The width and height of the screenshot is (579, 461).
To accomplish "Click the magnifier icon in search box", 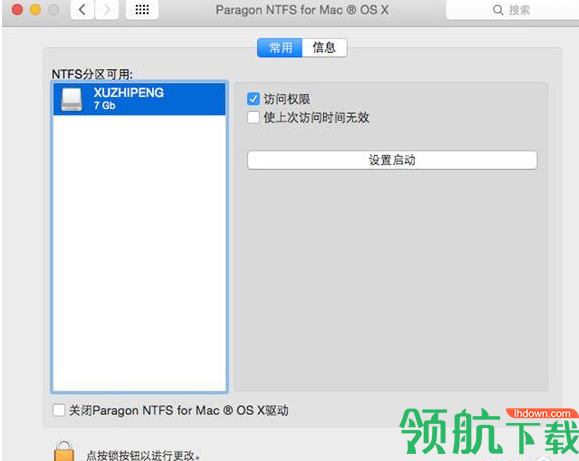I will tap(498, 10).
